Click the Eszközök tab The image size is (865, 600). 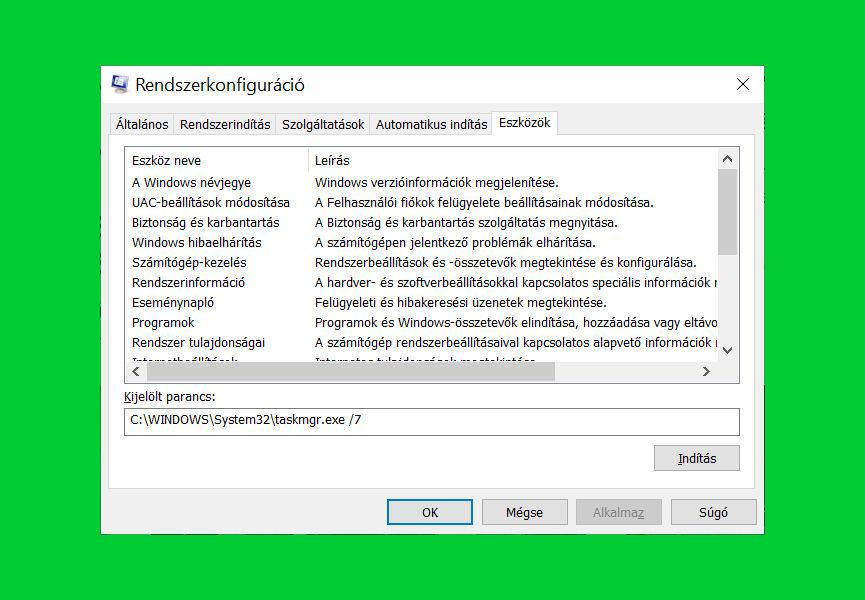tap(524, 123)
